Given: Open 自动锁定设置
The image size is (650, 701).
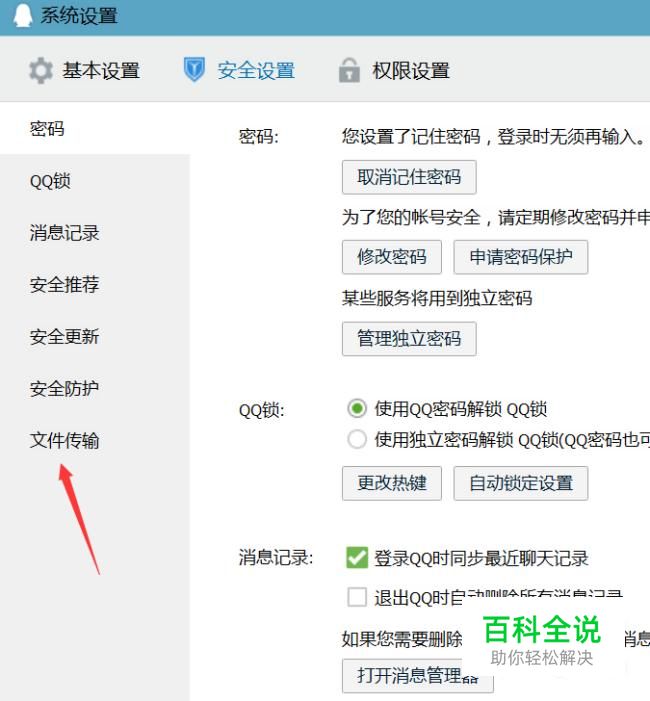Looking at the screenshot, I should [521, 483].
